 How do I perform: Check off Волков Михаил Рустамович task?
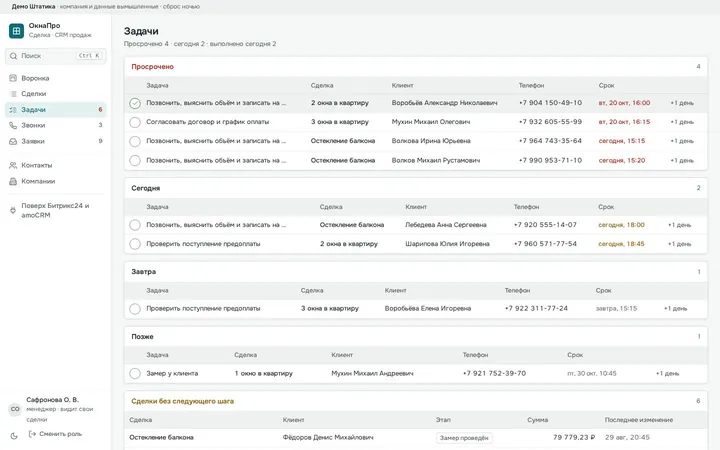point(135,161)
